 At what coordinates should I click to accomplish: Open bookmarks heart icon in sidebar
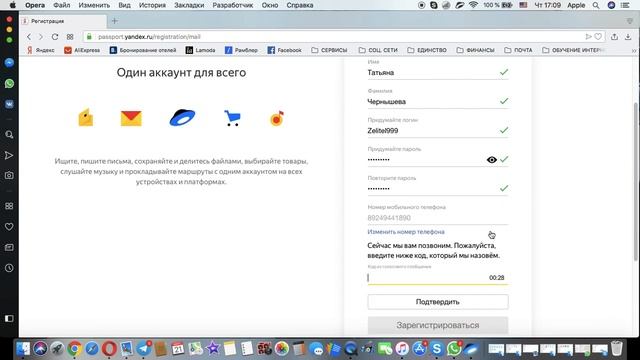9,227
